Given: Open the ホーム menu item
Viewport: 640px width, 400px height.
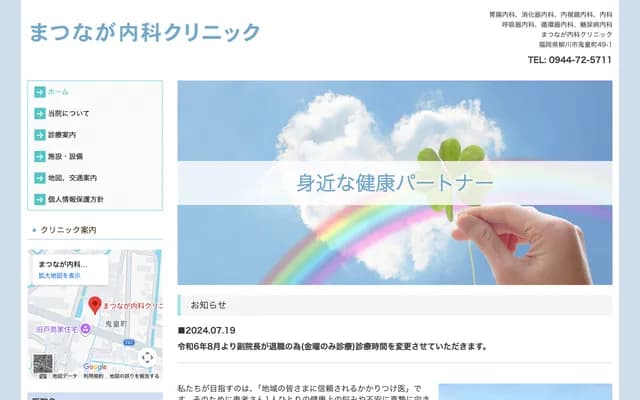Looking at the screenshot, I should (58, 92).
